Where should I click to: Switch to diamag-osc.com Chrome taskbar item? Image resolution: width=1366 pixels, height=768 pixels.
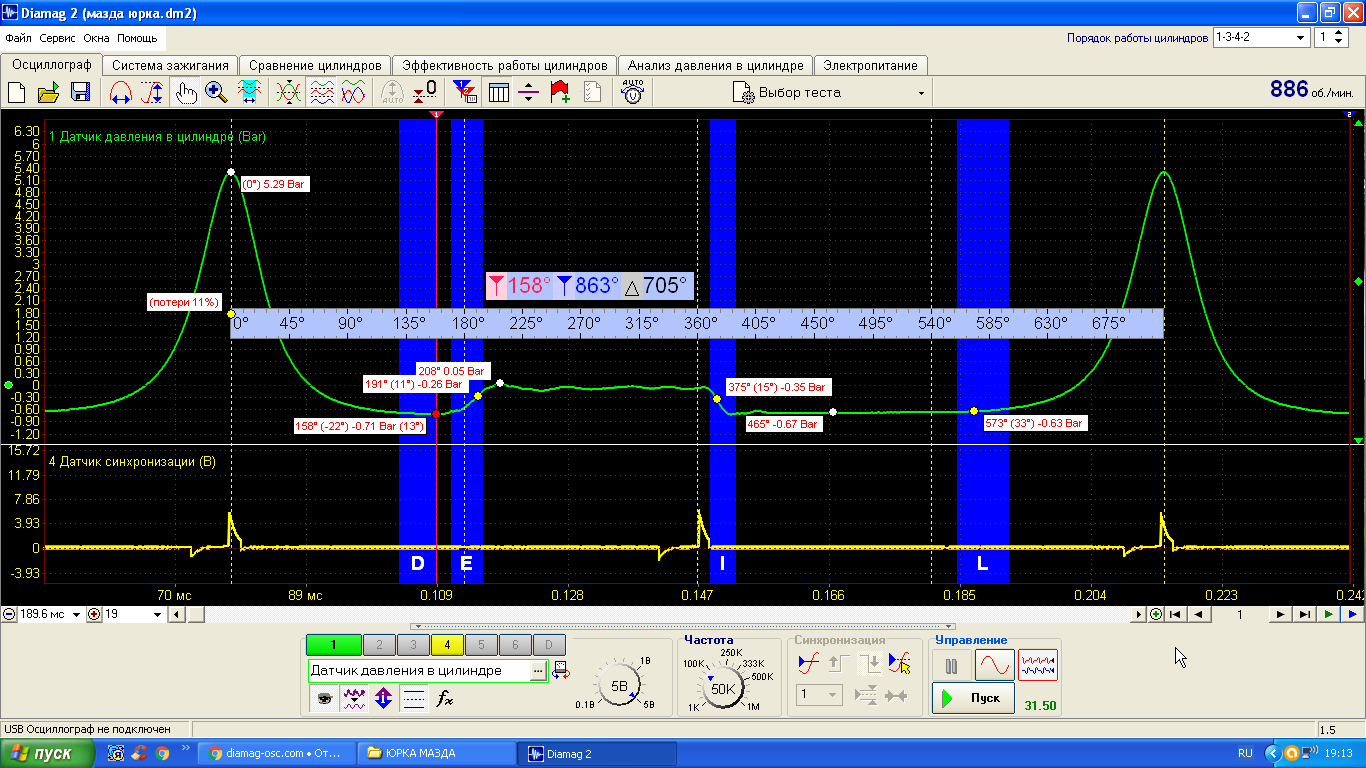click(x=277, y=753)
